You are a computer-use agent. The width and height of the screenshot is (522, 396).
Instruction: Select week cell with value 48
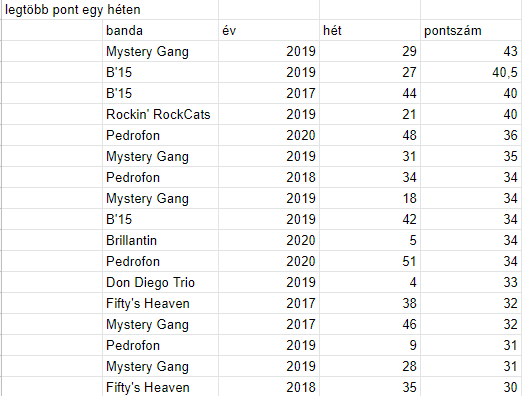tap(370, 135)
